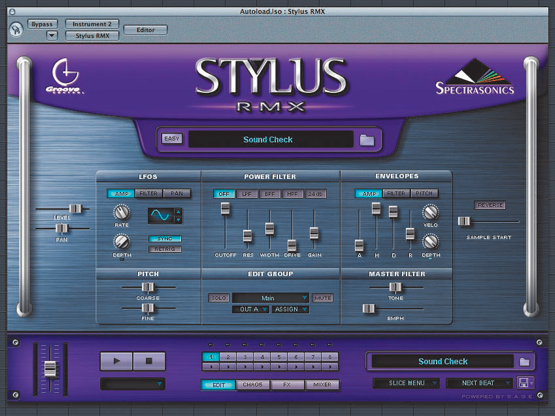Select the LFO AMP tab

(121, 193)
